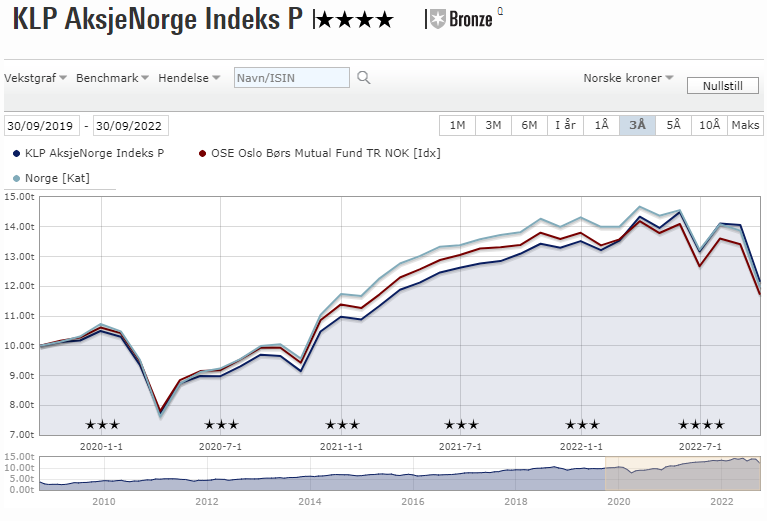Open the Norske kroner currency dropdown
The width and height of the screenshot is (767, 521).
[x=628, y=78]
